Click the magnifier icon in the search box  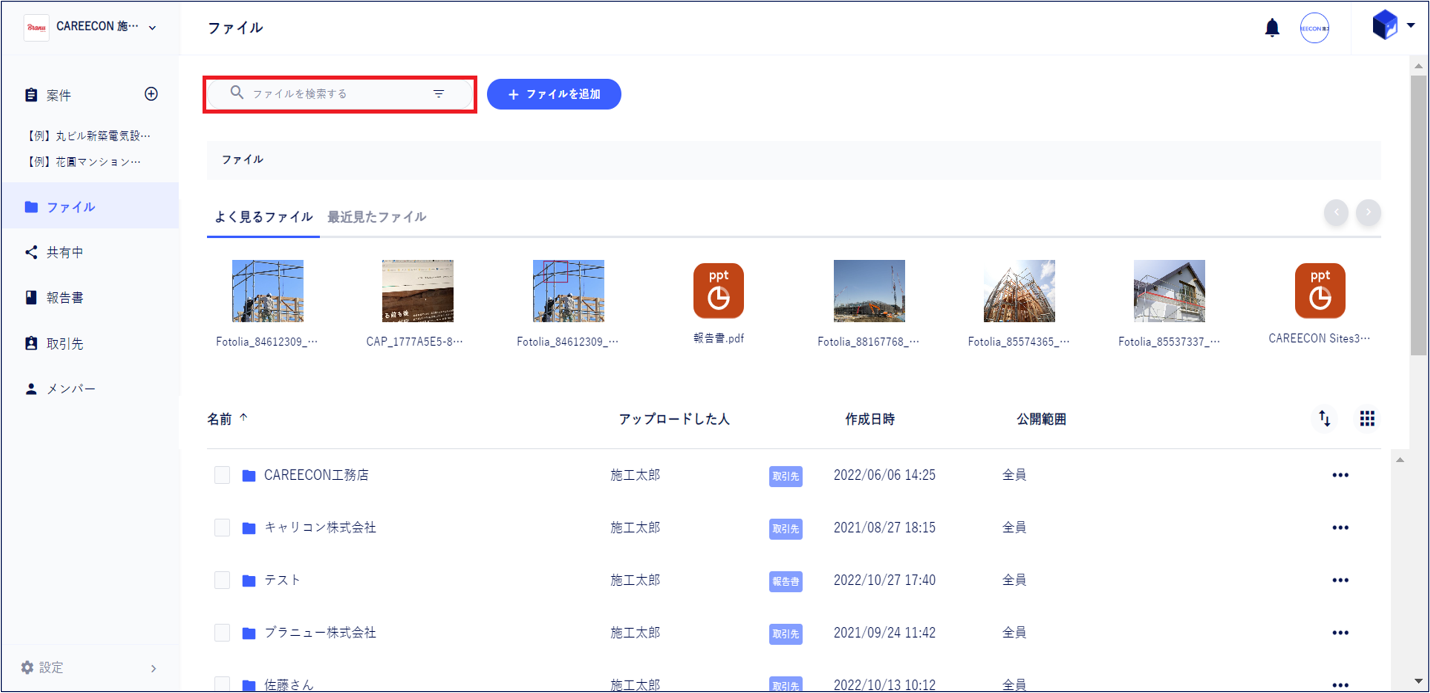coord(237,93)
